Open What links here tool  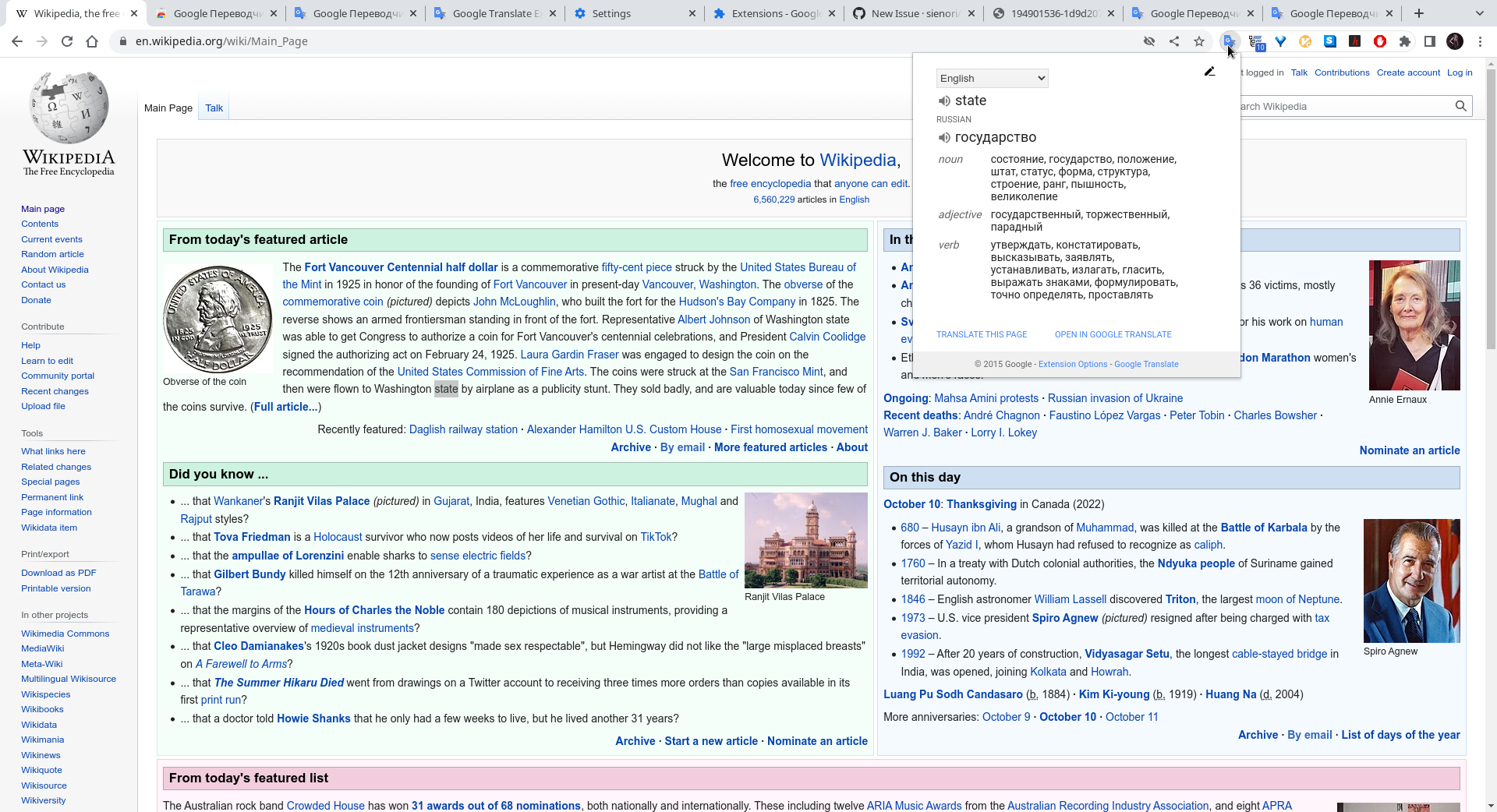point(53,451)
